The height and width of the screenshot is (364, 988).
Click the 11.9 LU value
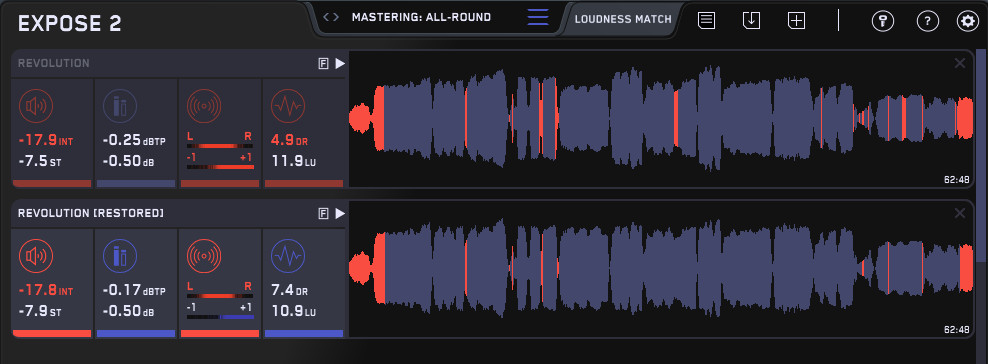pyautogui.click(x=295, y=161)
